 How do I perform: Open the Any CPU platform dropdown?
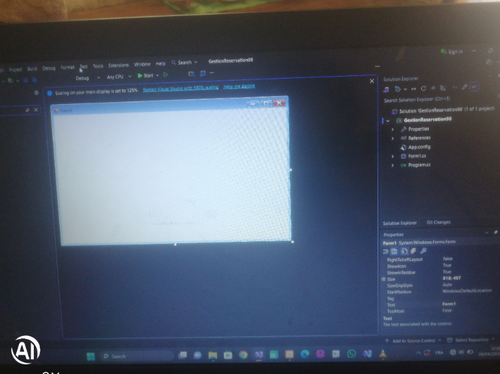pyautogui.click(x=119, y=77)
